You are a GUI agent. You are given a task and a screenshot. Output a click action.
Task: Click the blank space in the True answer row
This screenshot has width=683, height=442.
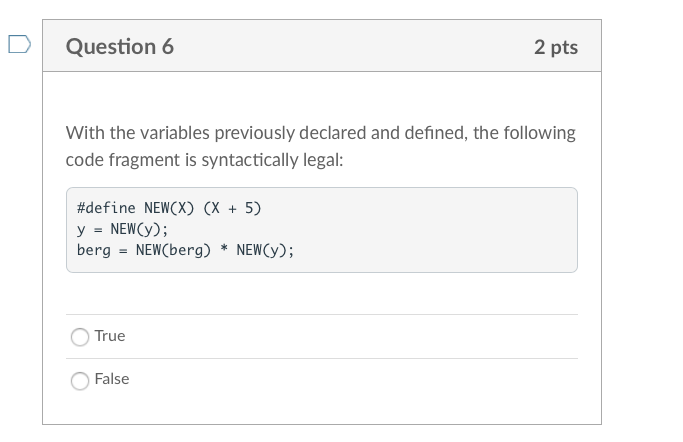[348, 337]
